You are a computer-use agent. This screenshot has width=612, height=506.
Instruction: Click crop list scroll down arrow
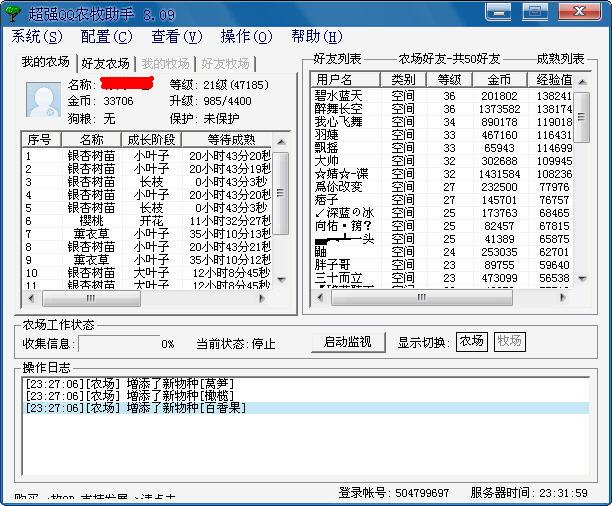[x=281, y=280]
